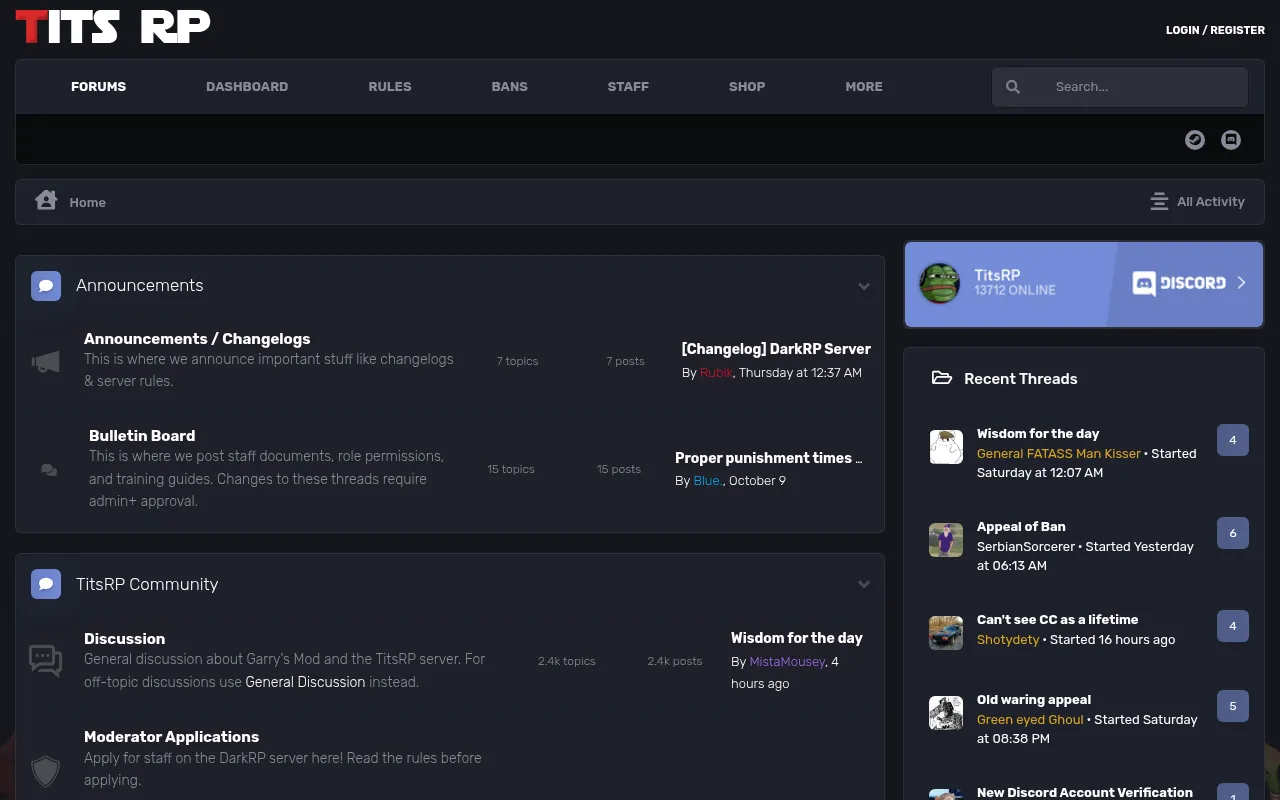Image resolution: width=1280 pixels, height=800 pixels.
Task: Click LOGIN / REGISTER link
Action: [1215, 30]
